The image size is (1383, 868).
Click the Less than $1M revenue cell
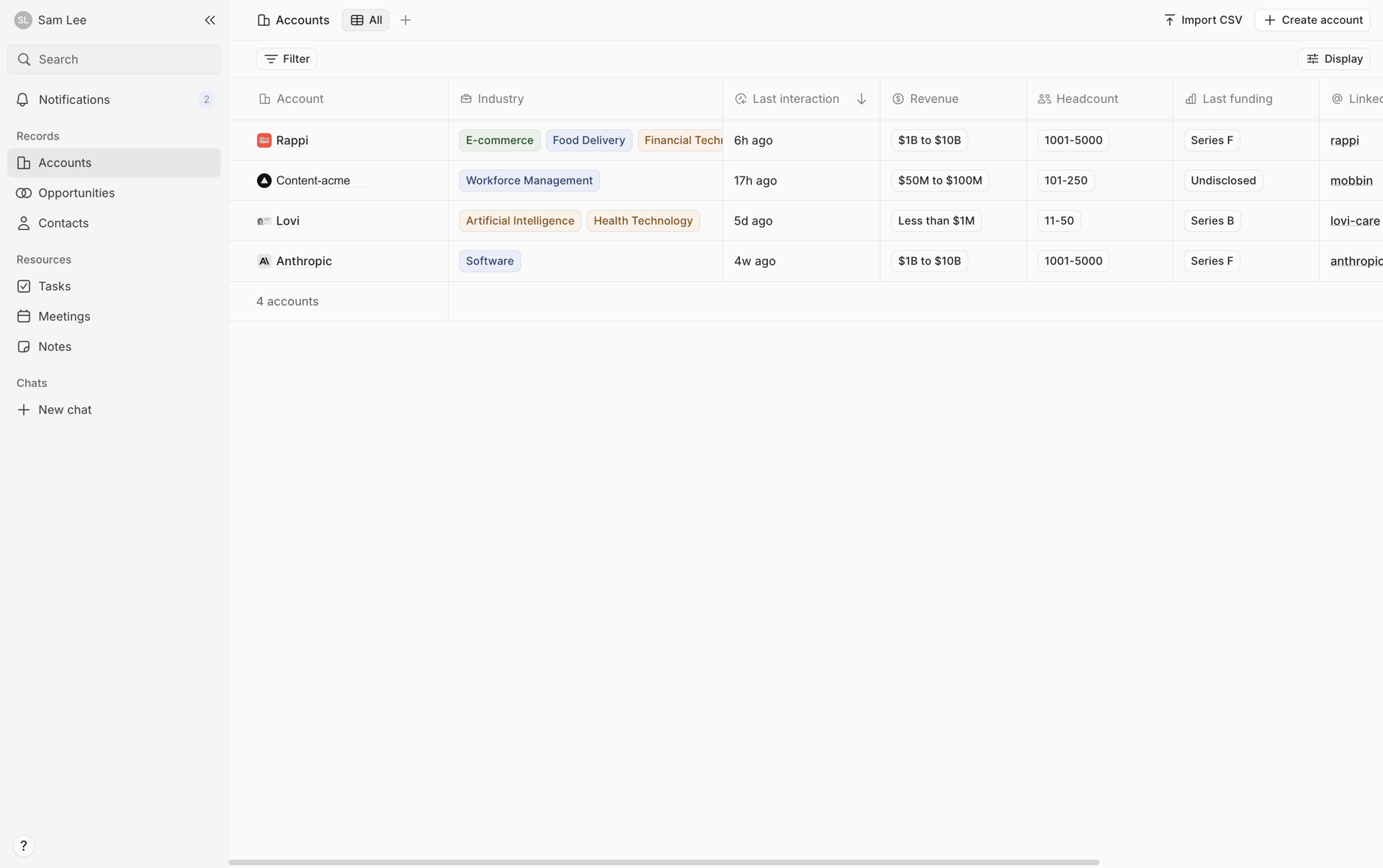[936, 221]
